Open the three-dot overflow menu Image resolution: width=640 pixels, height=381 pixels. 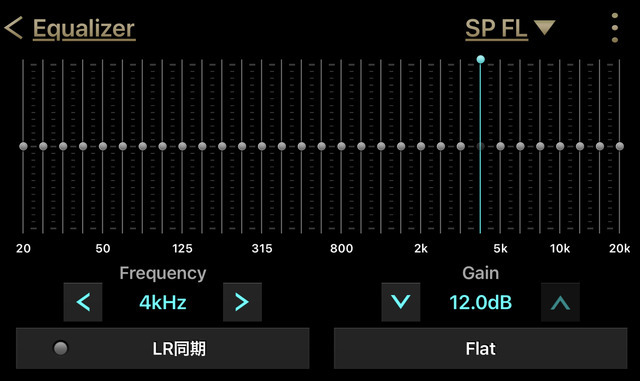click(x=615, y=28)
